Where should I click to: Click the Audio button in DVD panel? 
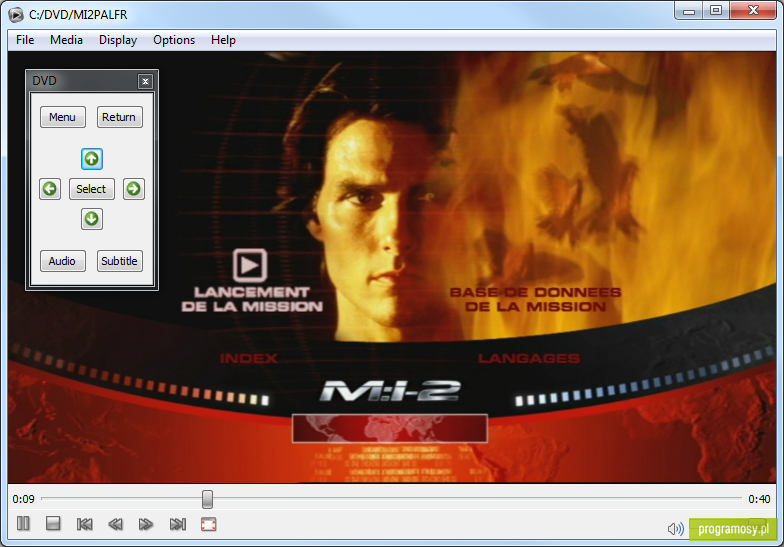pyautogui.click(x=63, y=261)
